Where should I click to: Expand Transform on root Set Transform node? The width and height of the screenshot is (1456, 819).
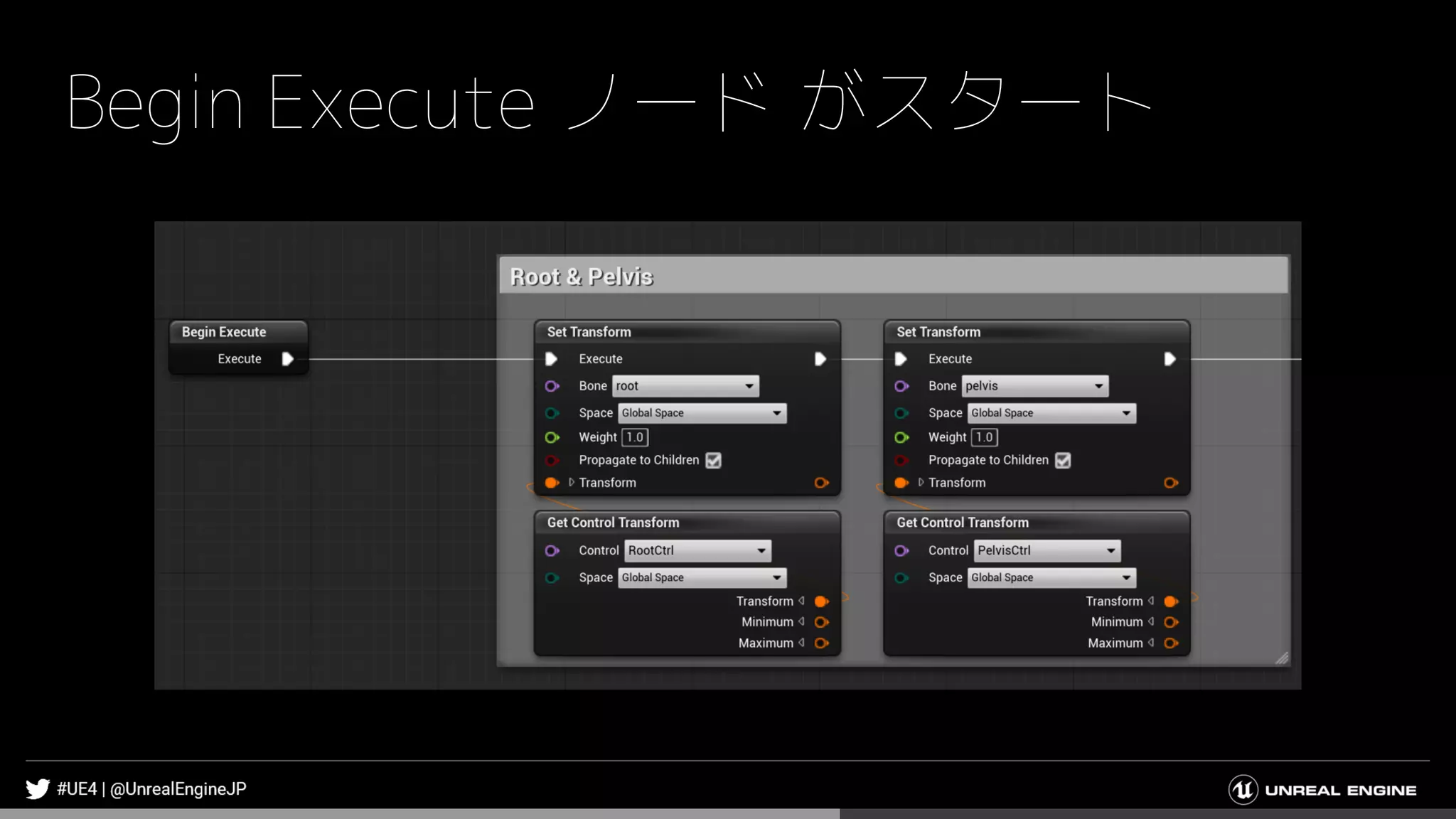(572, 483)
